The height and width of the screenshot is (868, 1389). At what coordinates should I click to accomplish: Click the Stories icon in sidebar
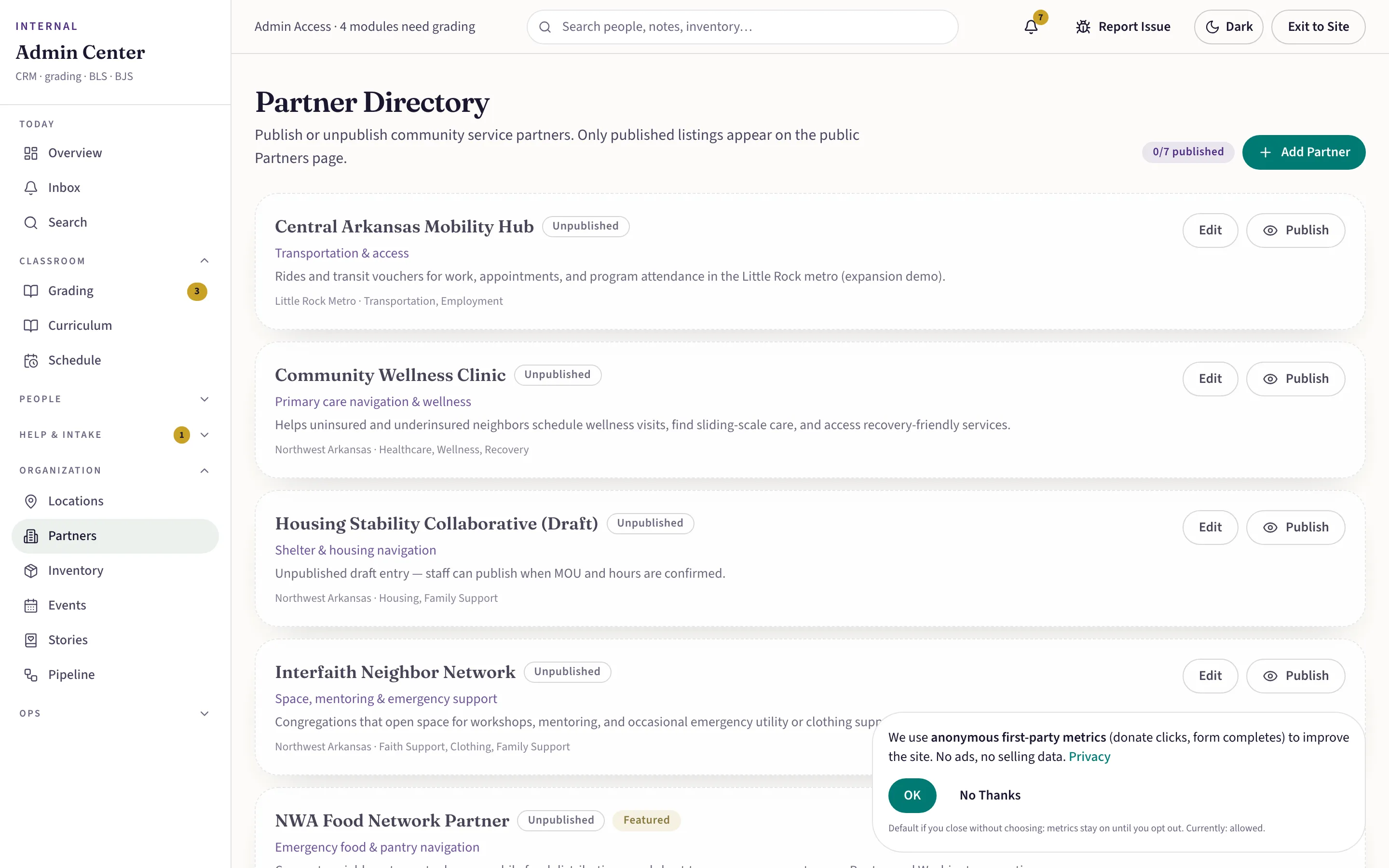coord(31,640)
